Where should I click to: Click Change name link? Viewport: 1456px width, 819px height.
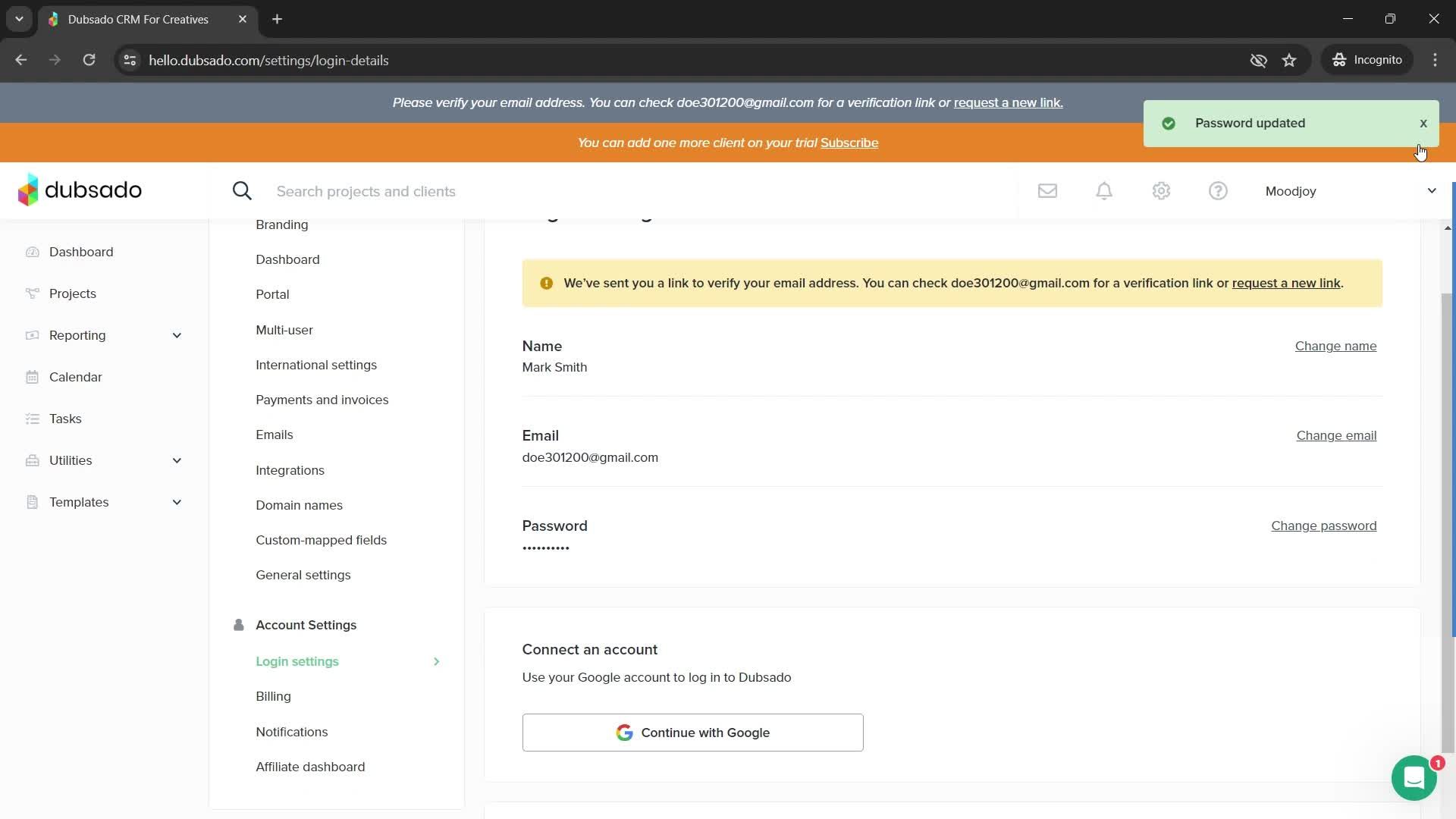click(1335, 346)
